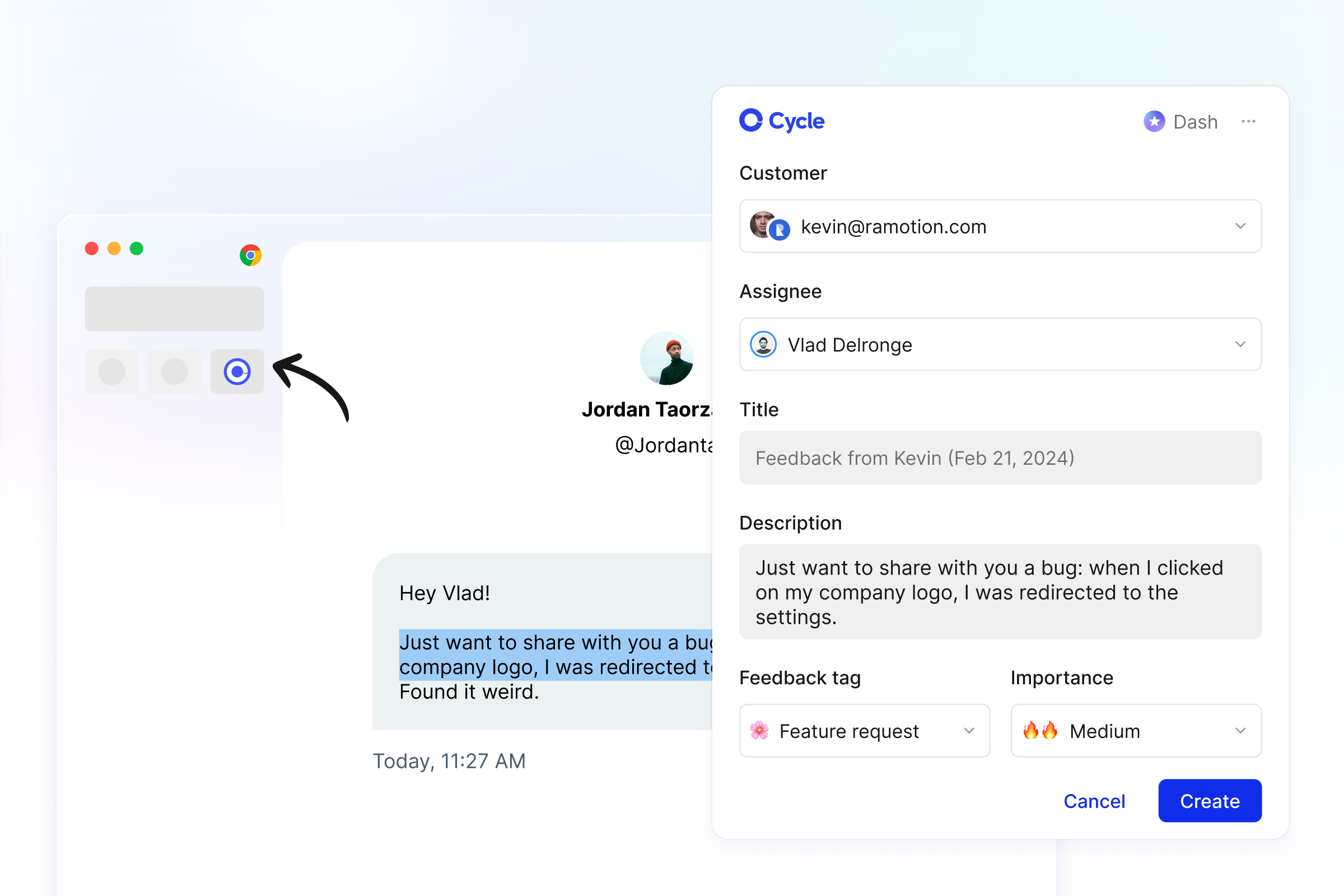Viewport: 1344px width, 896px height.
Task: Click the 'Found it weird.' message line
Action: click(469, 692)
